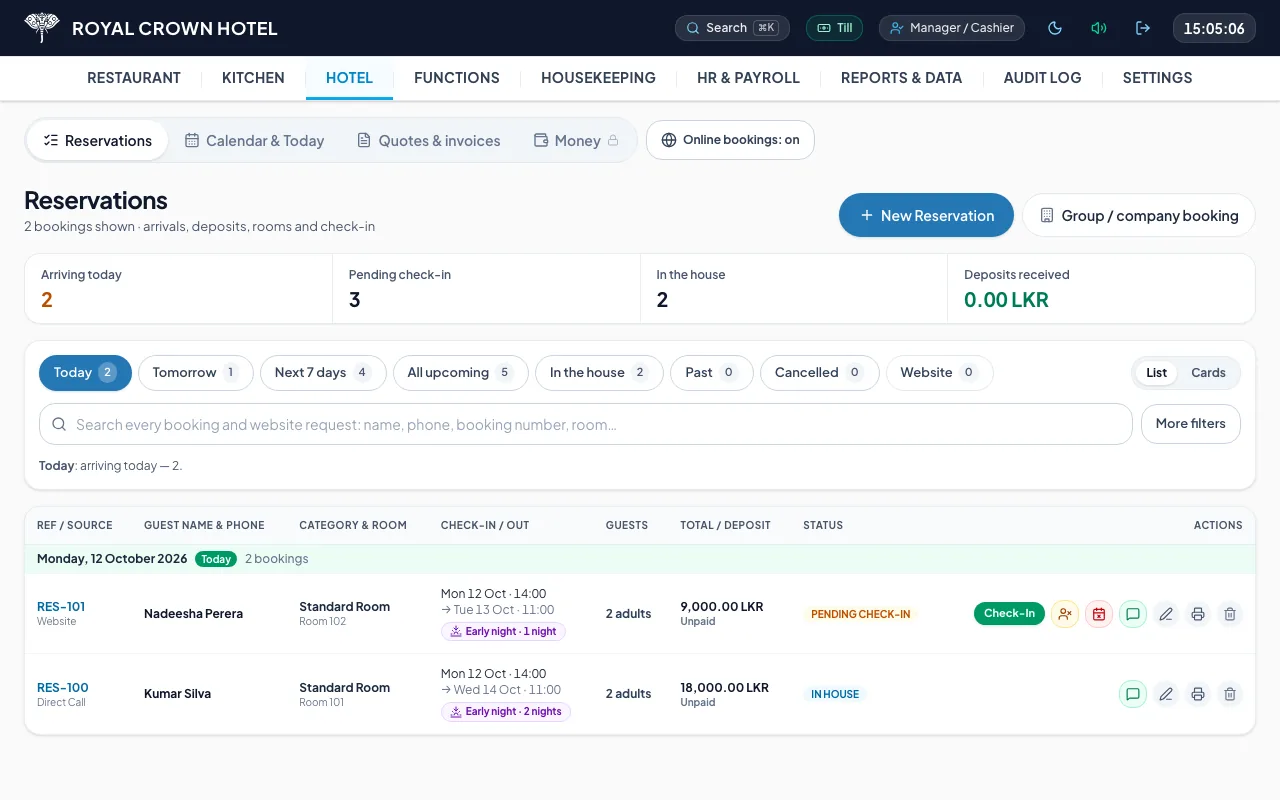Go to the Housekeeping module
Viewport: 1280px width, 800px height.
pyautogui.click(x=598, y=78)
